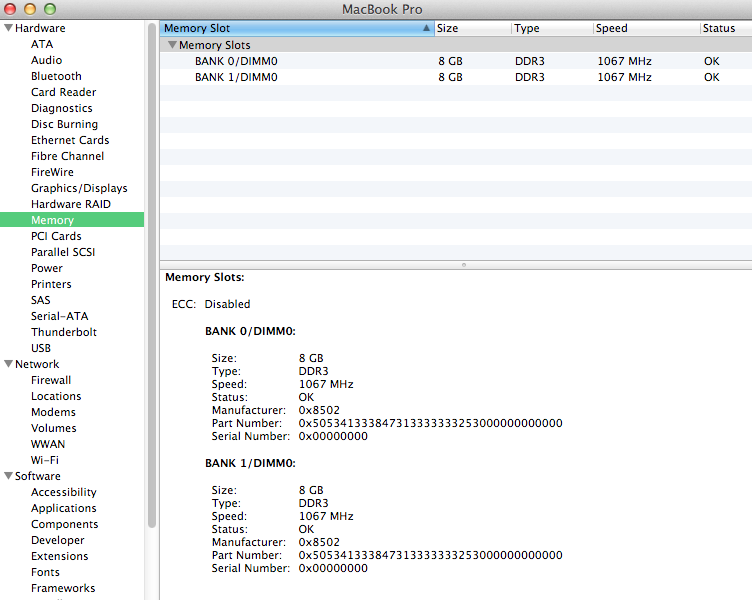Select Hardware RAID in the sidebar

point(71,204)
